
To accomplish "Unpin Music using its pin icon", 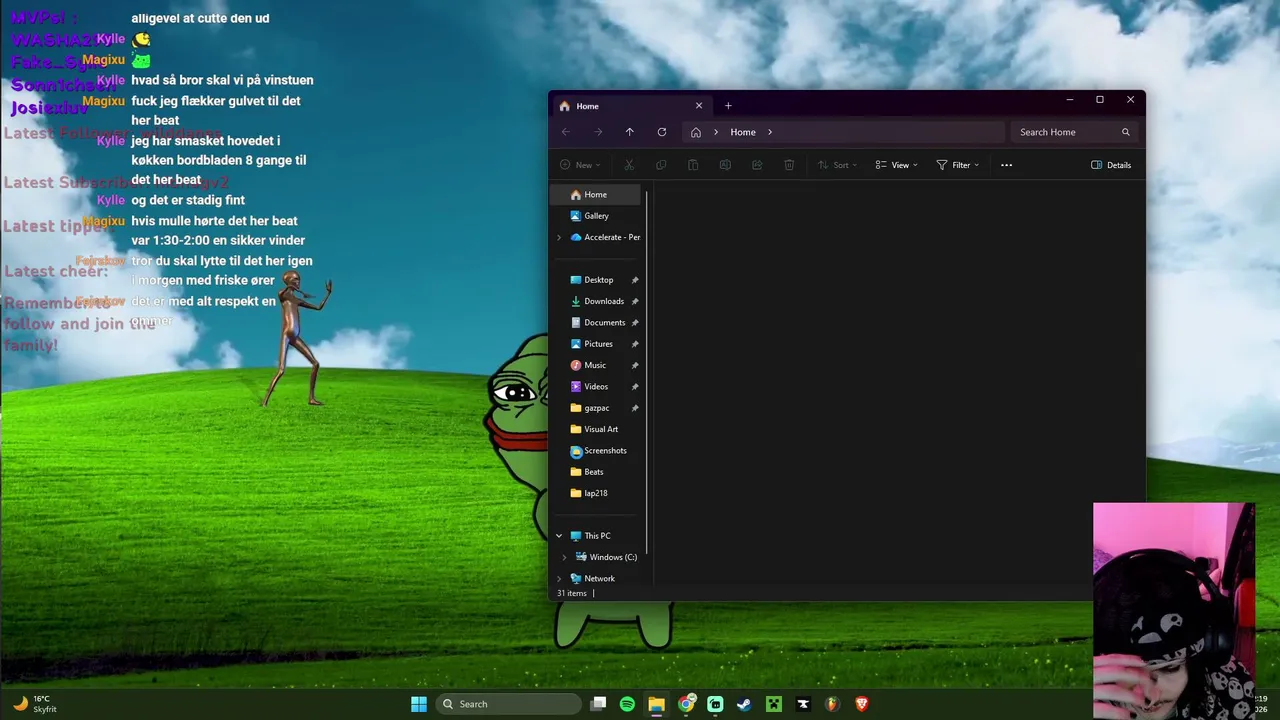I will click(635, 365).
